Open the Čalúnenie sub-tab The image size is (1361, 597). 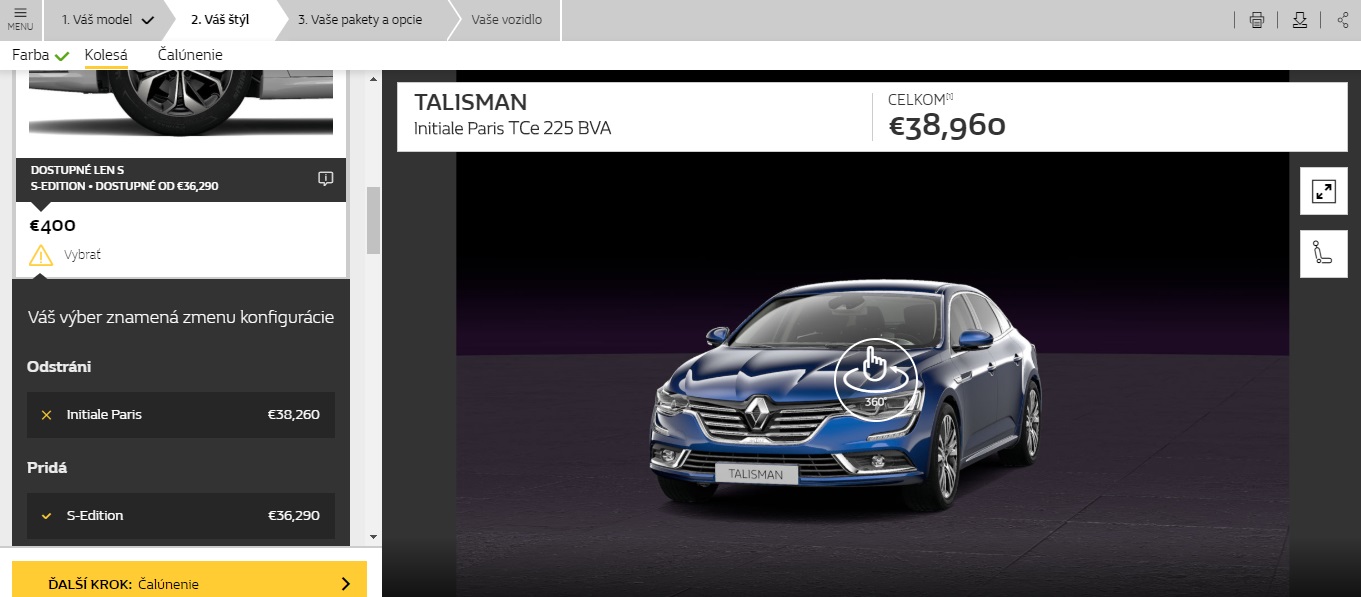click(190, 55)
